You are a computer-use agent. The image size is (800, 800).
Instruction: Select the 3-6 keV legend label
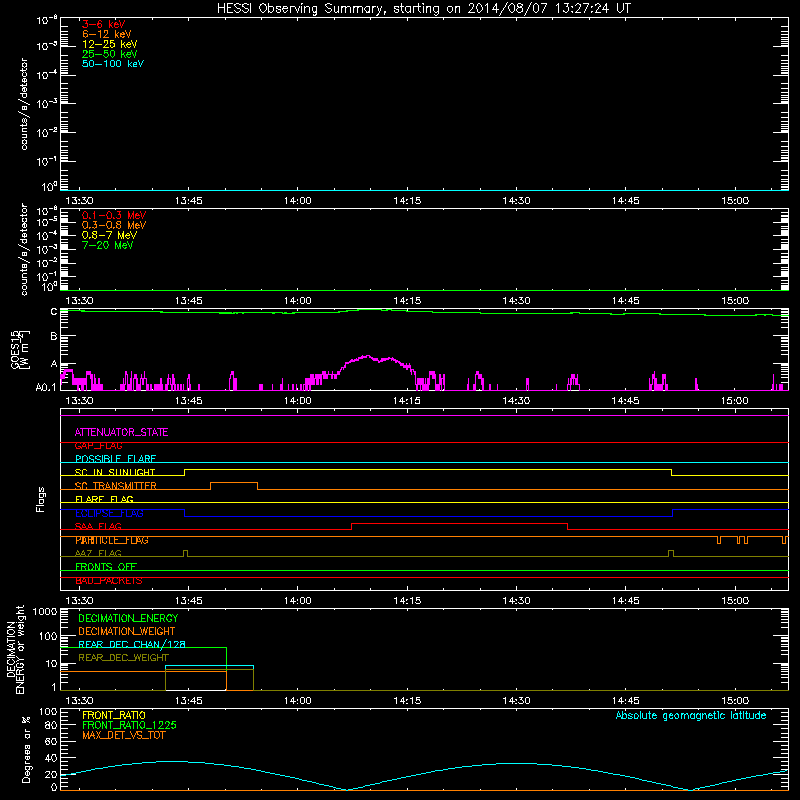tap(103, 24)
